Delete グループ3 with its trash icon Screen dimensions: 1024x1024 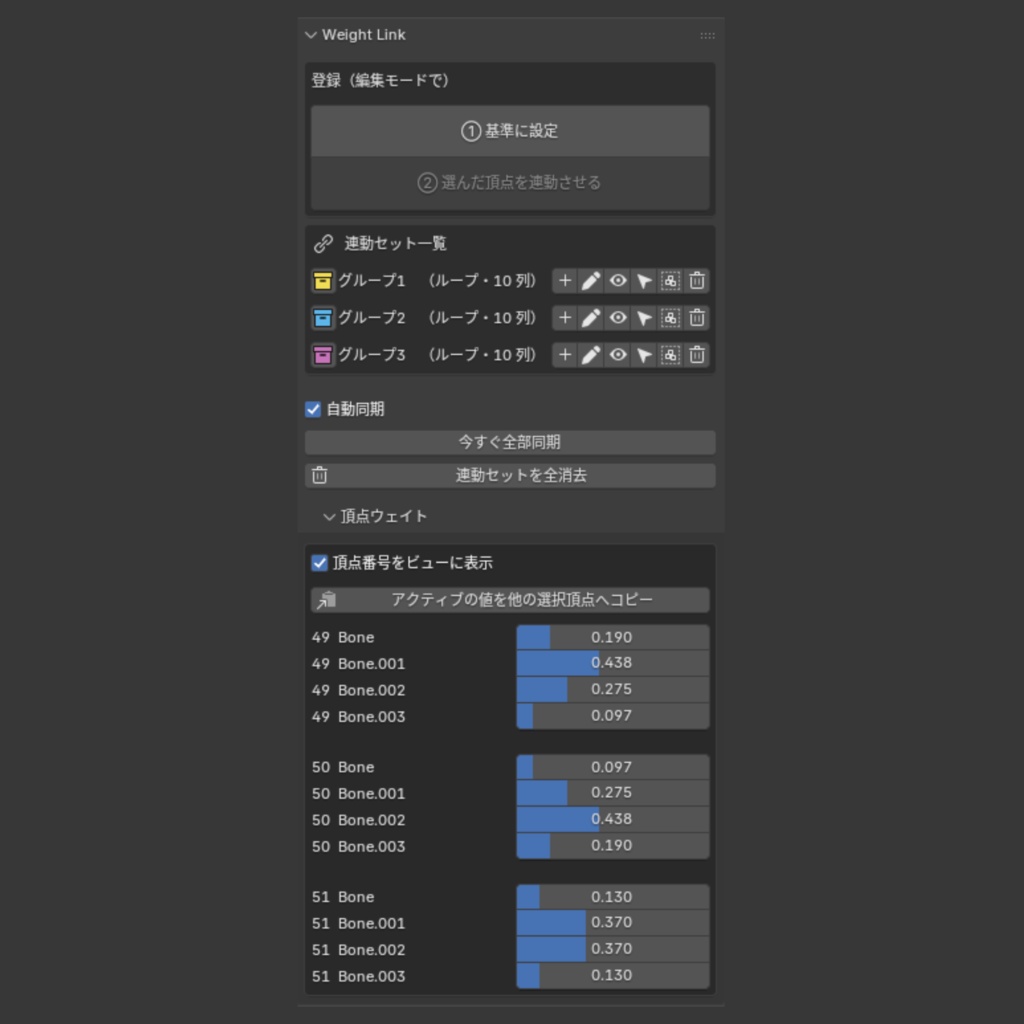tap(697, 355)
